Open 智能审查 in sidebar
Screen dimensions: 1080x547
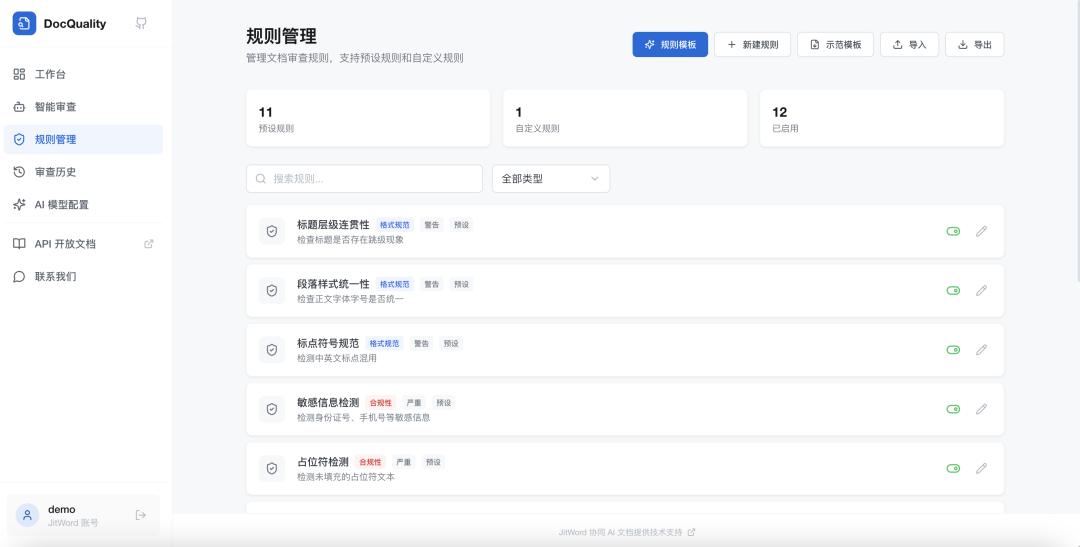click(x=83, y=107)
